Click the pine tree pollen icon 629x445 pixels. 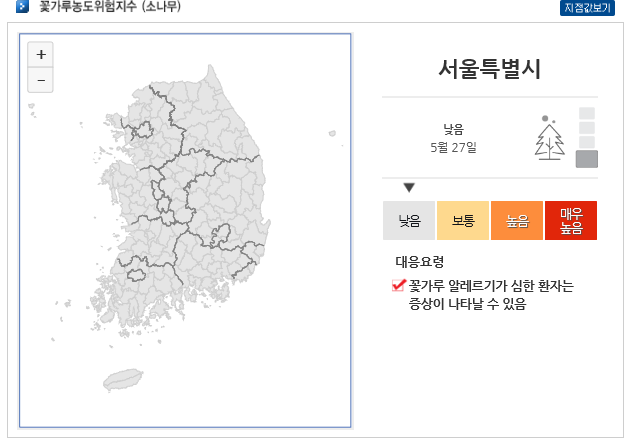(x=549, y=138)
